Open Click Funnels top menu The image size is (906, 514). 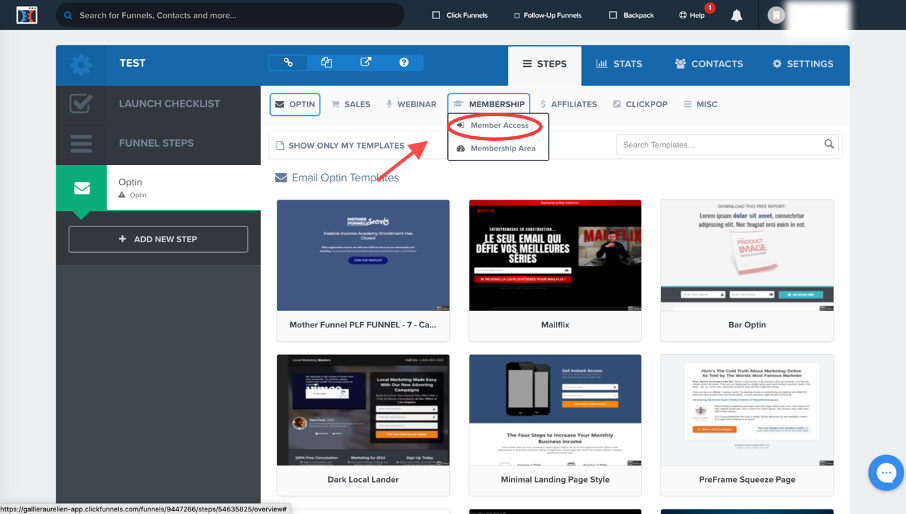(x=460, y=15)
